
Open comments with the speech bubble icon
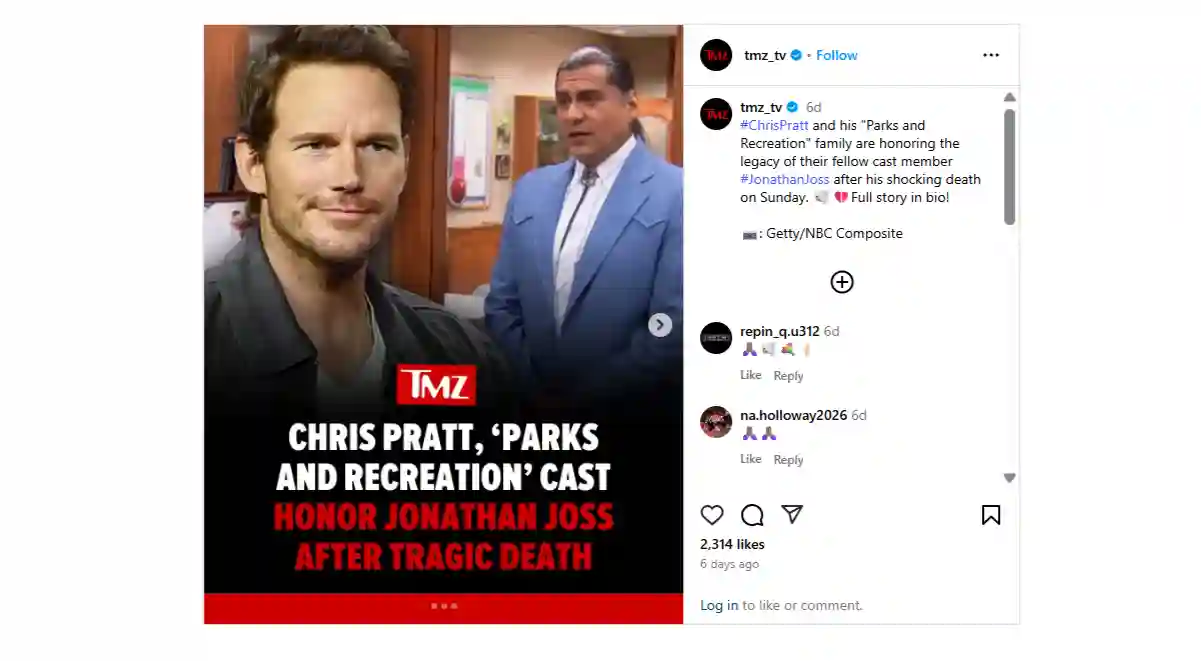click(x=752, y=515)
